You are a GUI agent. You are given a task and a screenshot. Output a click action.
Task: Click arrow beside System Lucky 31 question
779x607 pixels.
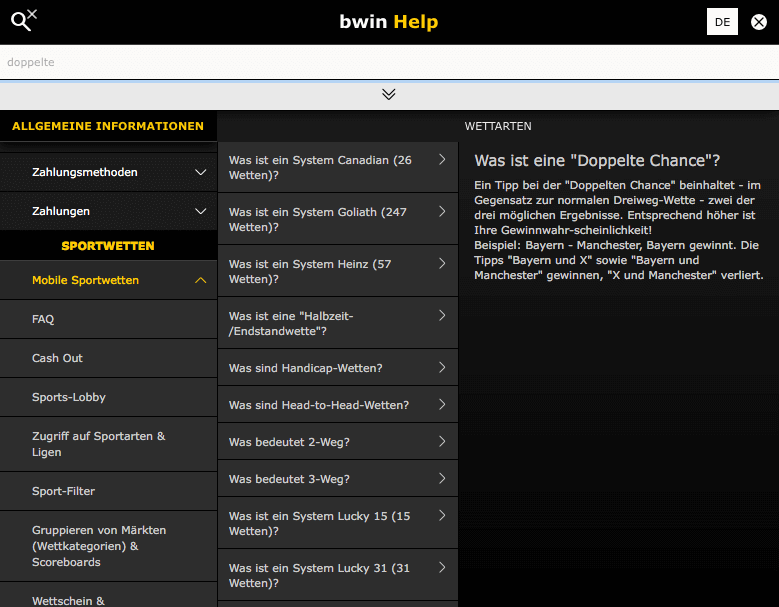[x=442, y=567]
